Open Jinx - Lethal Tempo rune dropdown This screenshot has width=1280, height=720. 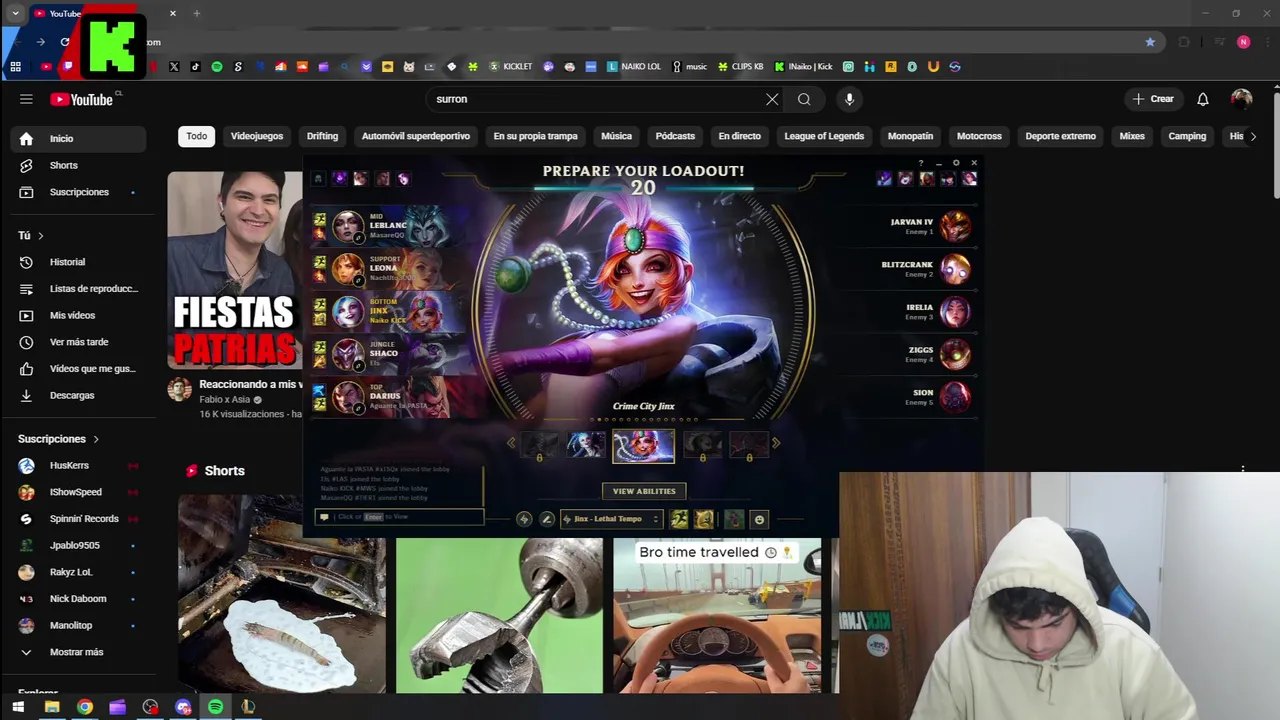pyautogui.click(x=611, y=519)
